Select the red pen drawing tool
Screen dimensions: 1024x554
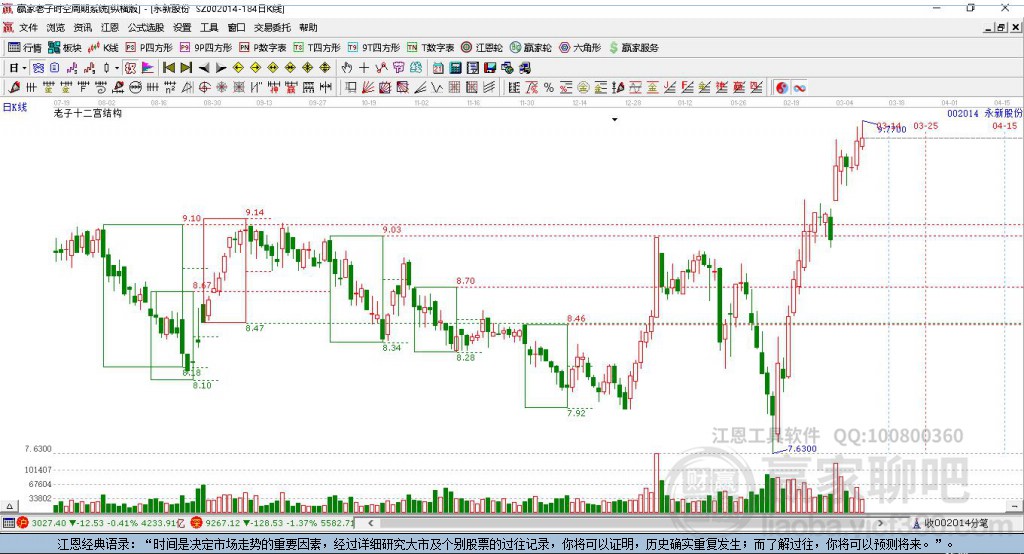click(14, 87)
